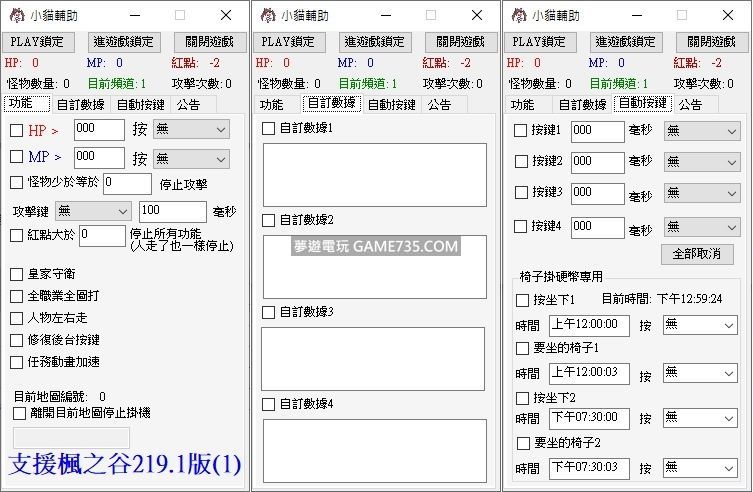Image resolution: width=753 pixels, height=492 pixels.
Task: Tick 離開目前地圖停止掛機 checkbox
Action: coord(20,413)
